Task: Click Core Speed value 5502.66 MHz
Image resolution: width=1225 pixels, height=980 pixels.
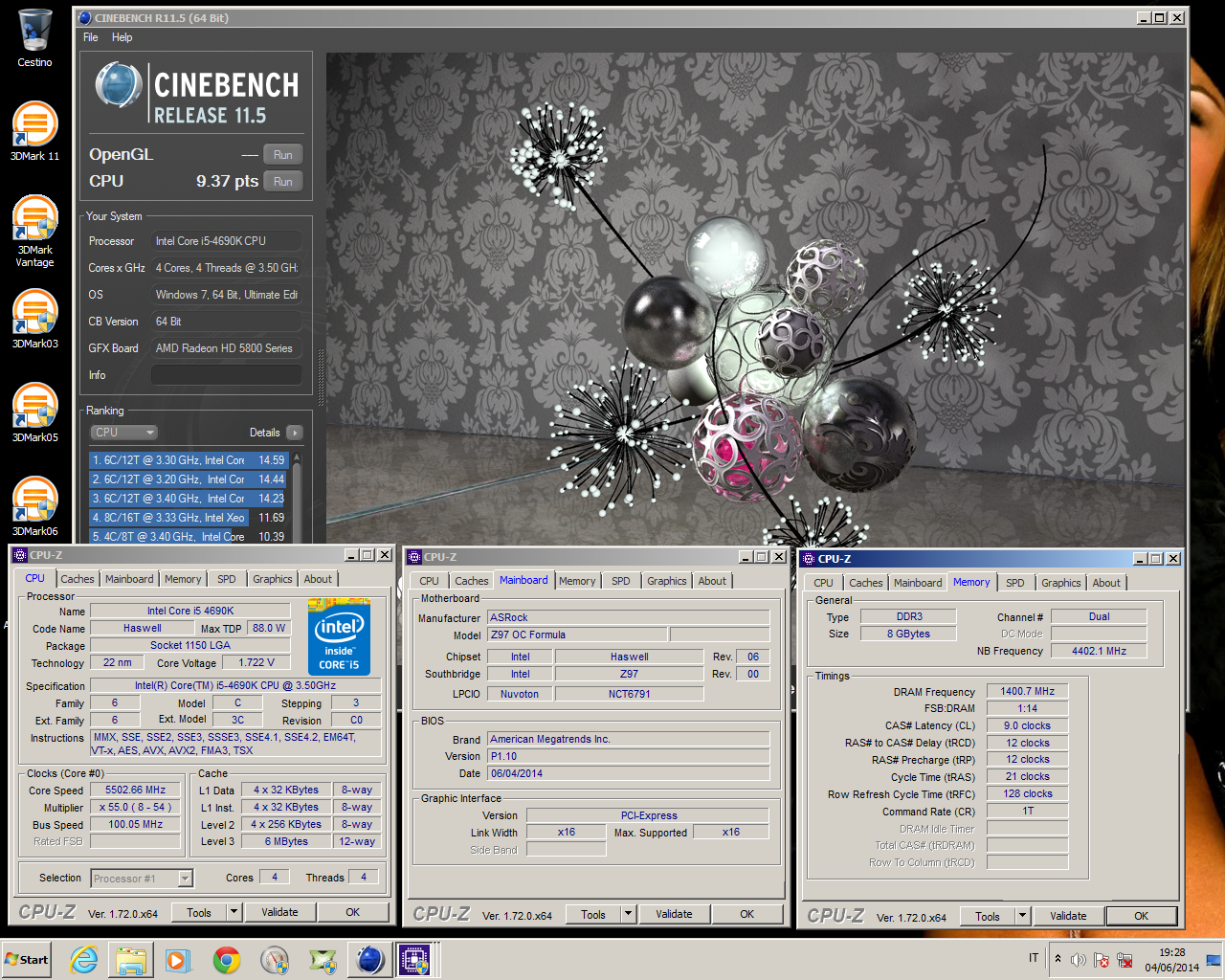Action: click(x=136, y=791)
